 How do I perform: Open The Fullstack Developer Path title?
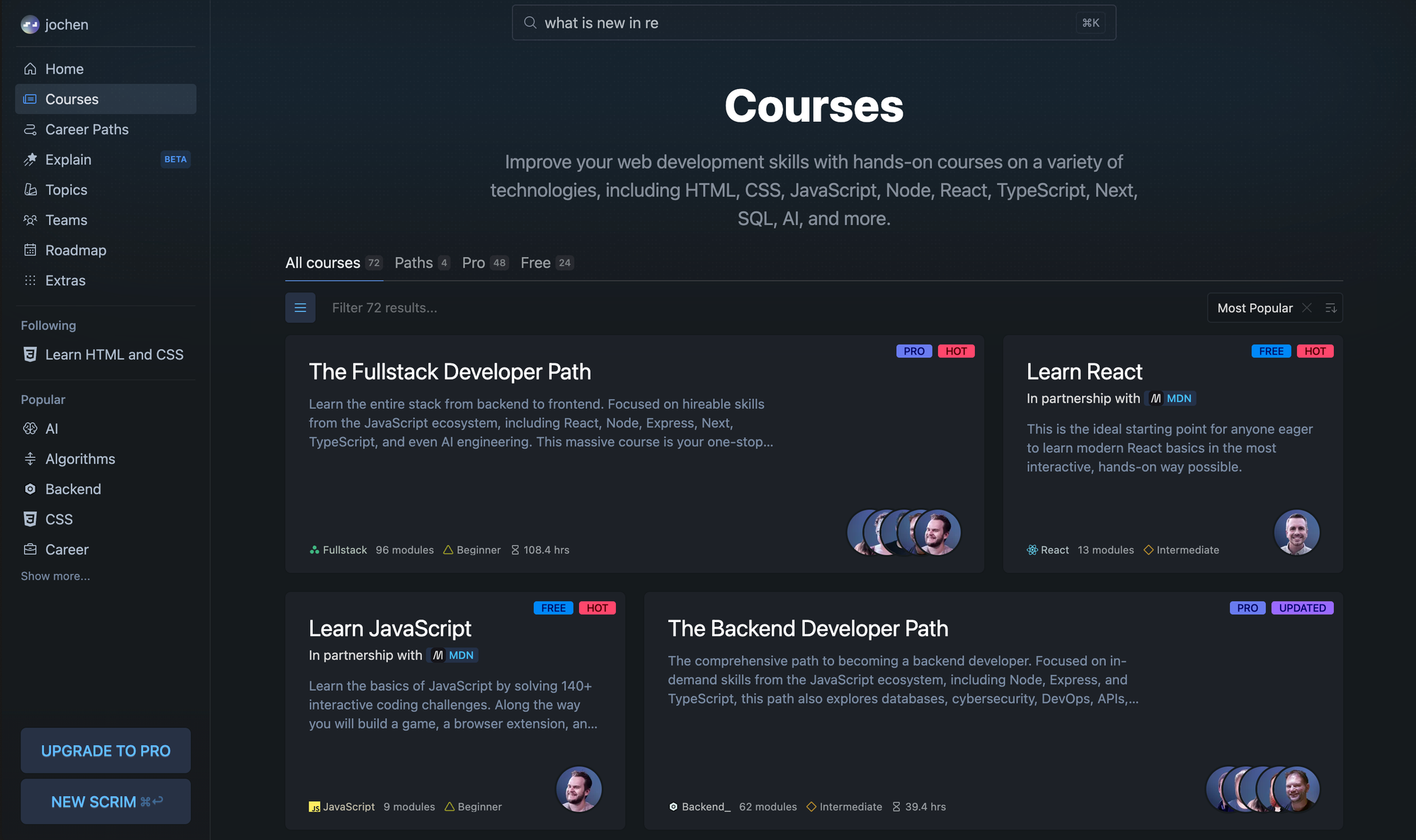[450, 372]
